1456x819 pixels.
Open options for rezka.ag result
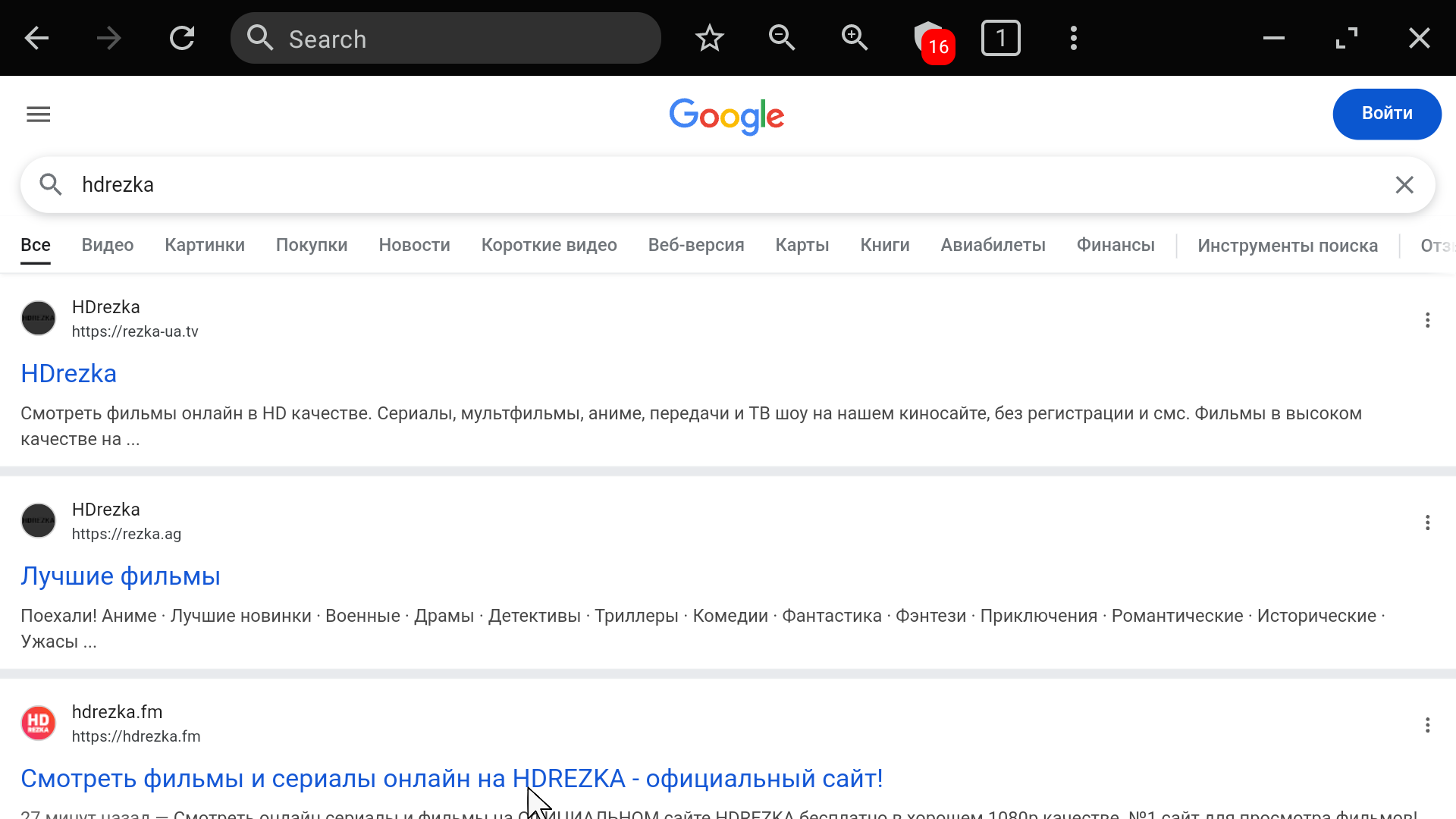[x=1427, y=522]
